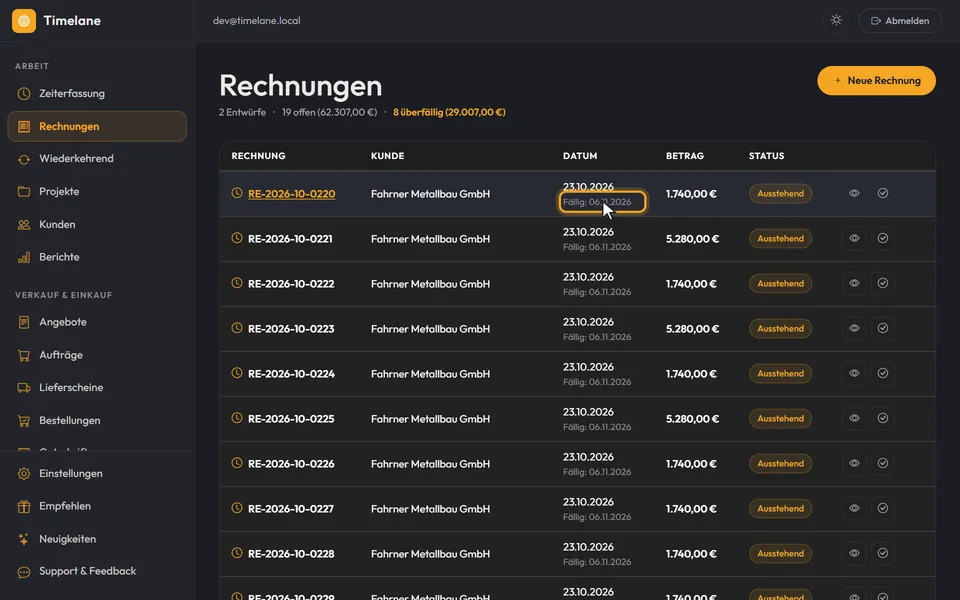Mark RE-2026-10-0226 paid with check icon
Image resolution: width=960 pixels, height=600 pixels.
883,463
